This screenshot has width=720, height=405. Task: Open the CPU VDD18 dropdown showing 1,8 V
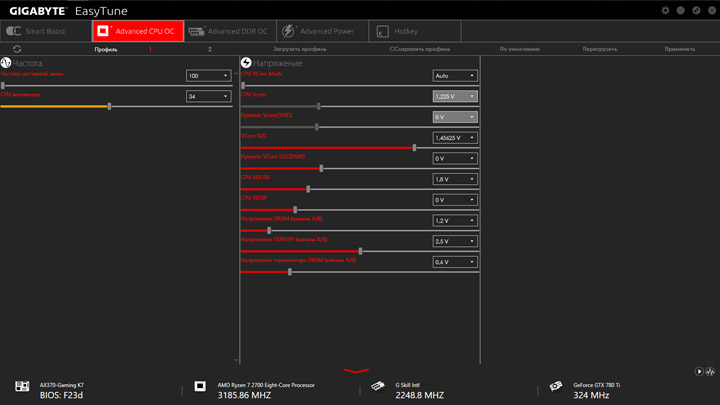click(455, 179)
